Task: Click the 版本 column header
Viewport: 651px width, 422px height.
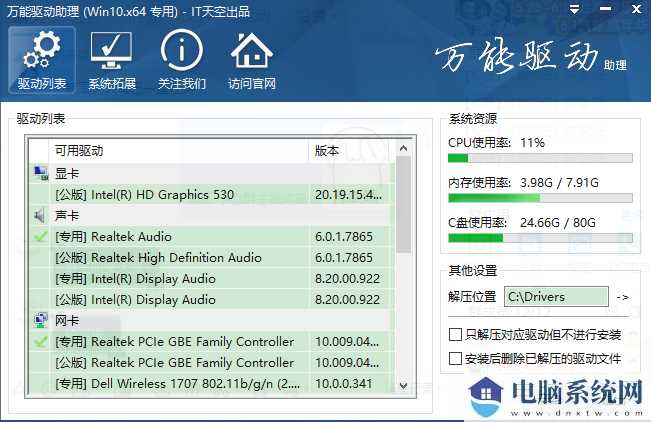Action: tap(349, 150)
